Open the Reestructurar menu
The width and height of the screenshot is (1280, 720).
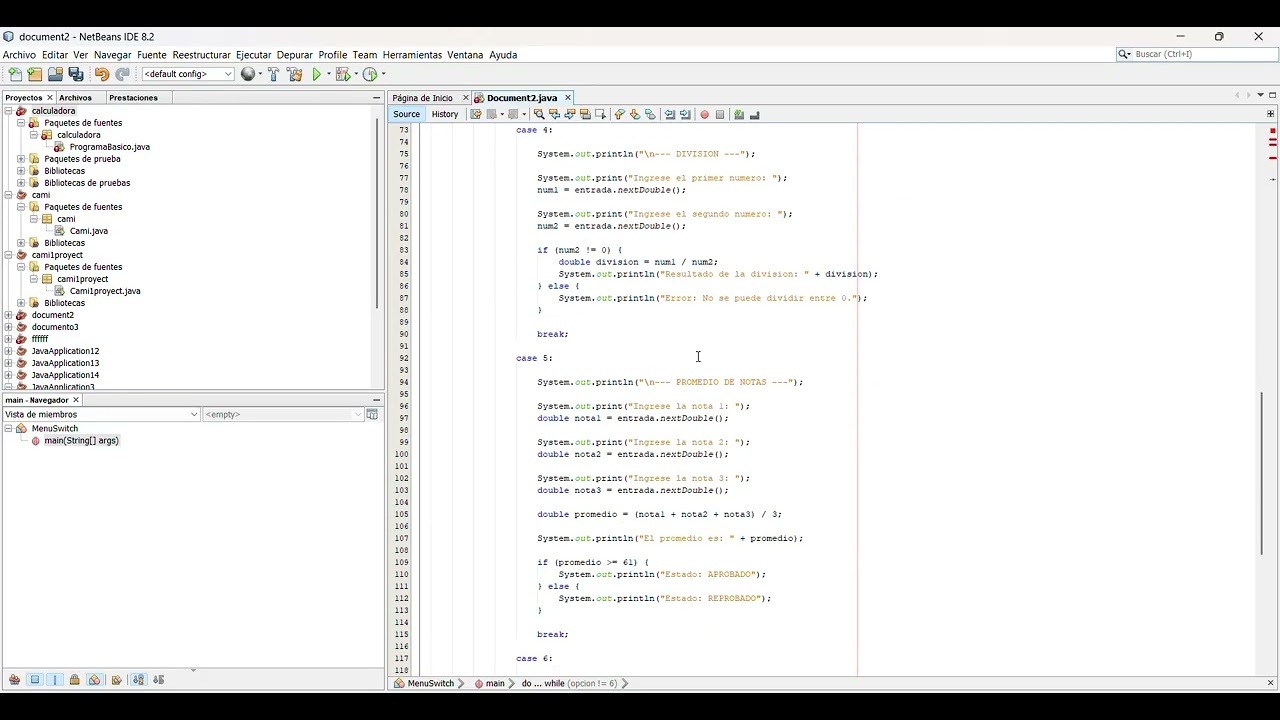click(x=201, y=55)
